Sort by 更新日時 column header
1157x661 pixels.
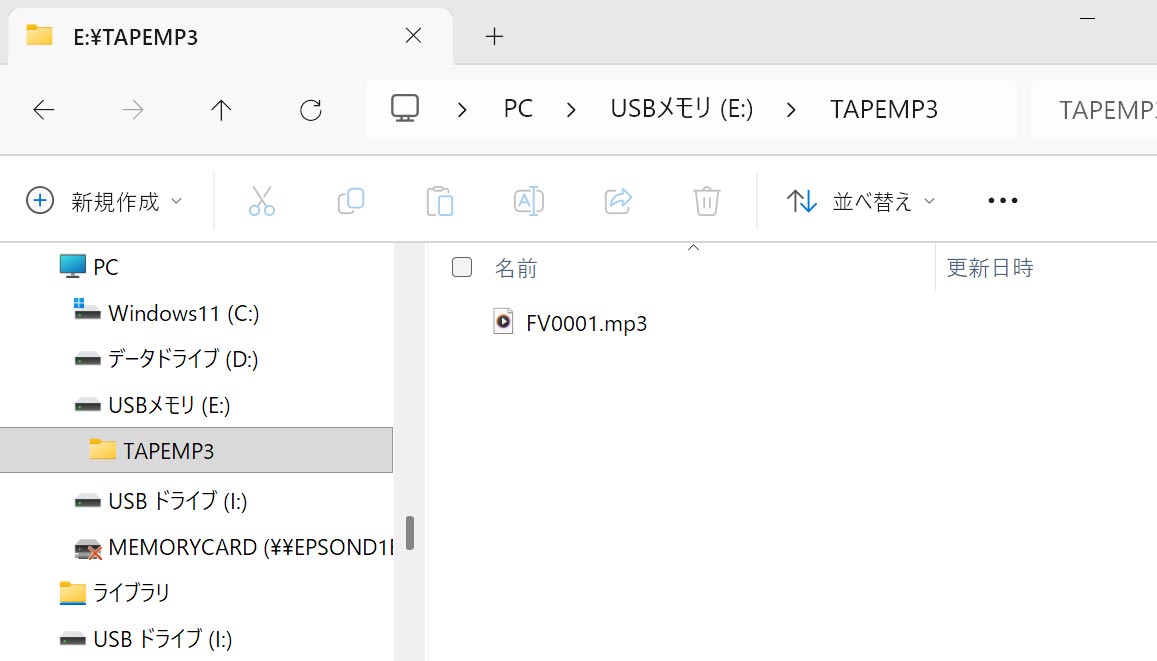[990, 267]
